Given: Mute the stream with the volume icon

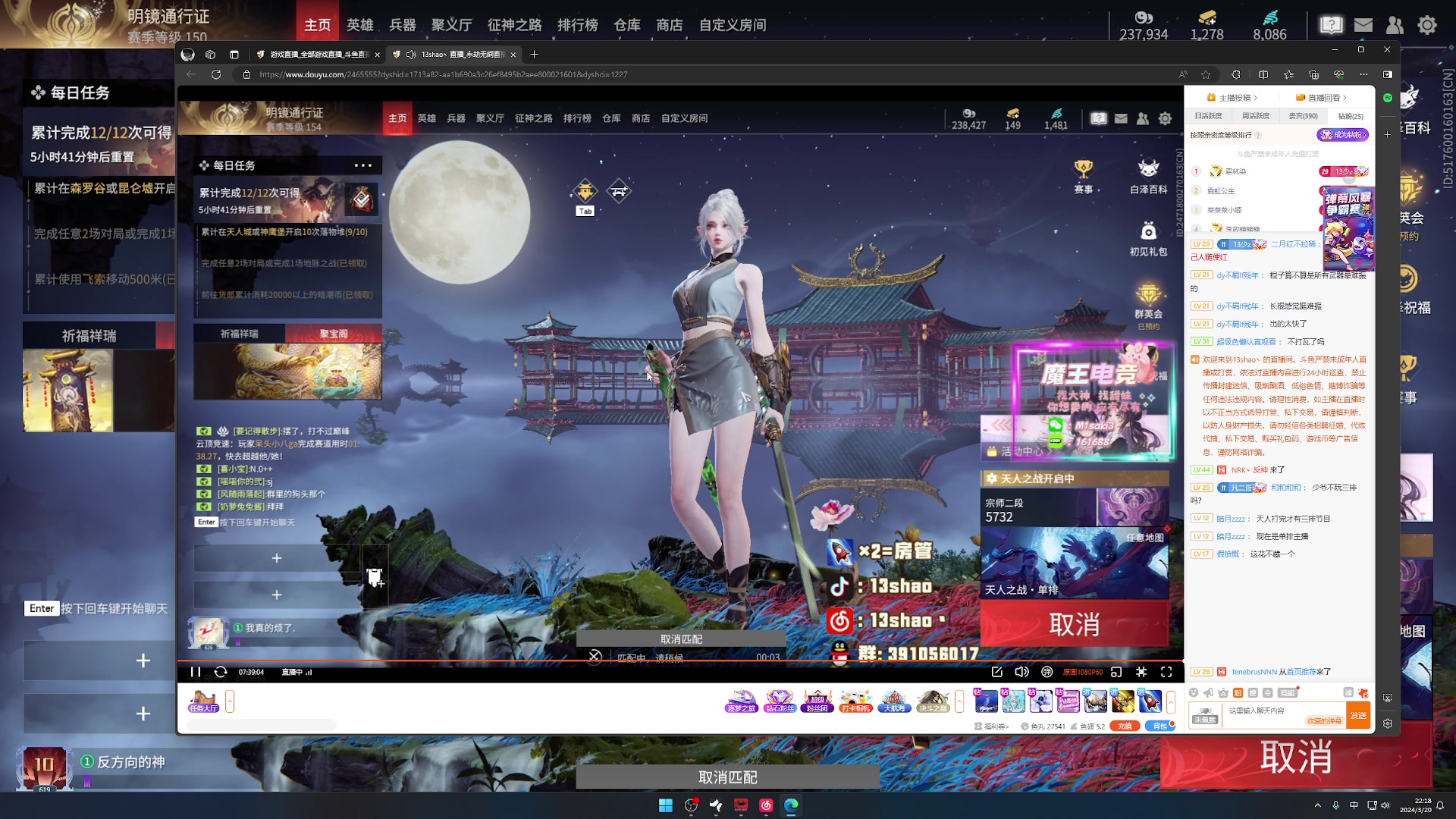Looking at the screenshot, I should (1021, 672).
